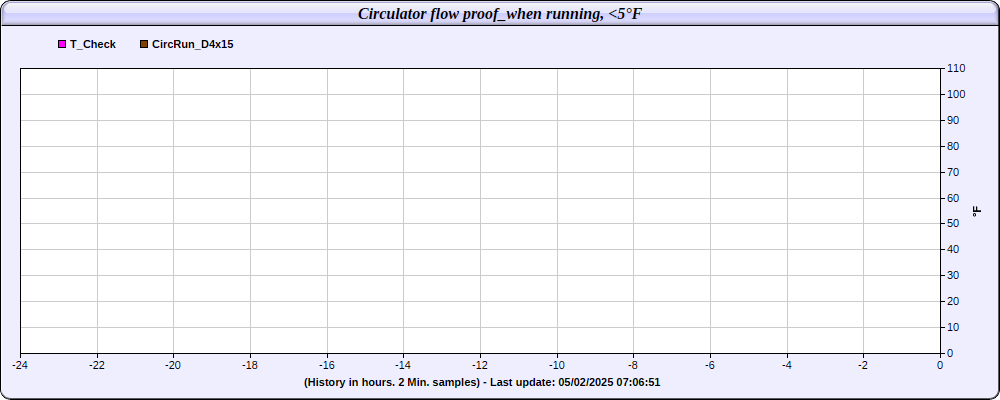Toggle the CircRun_D4x15 series label
Screen dimensions: 1000x400
pos(193,45)
